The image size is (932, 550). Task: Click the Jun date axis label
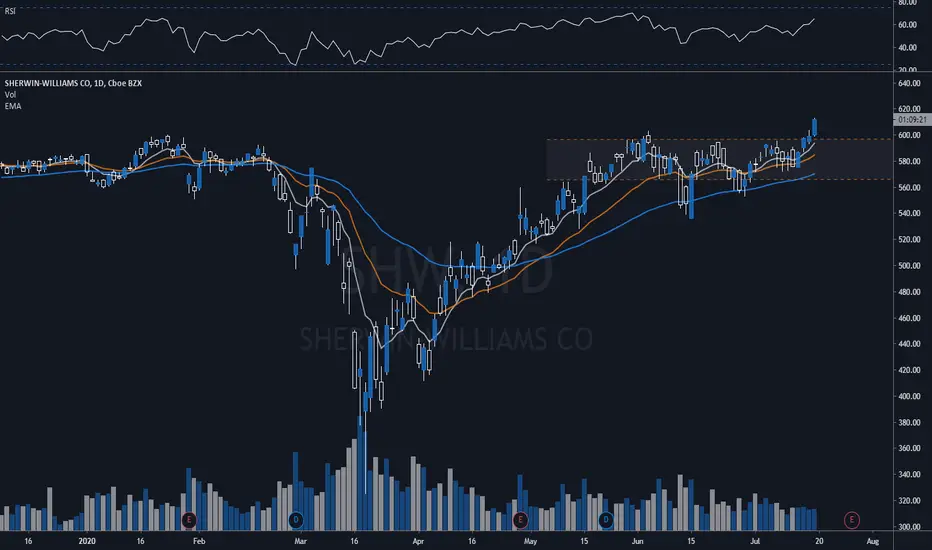coord(638,541)
